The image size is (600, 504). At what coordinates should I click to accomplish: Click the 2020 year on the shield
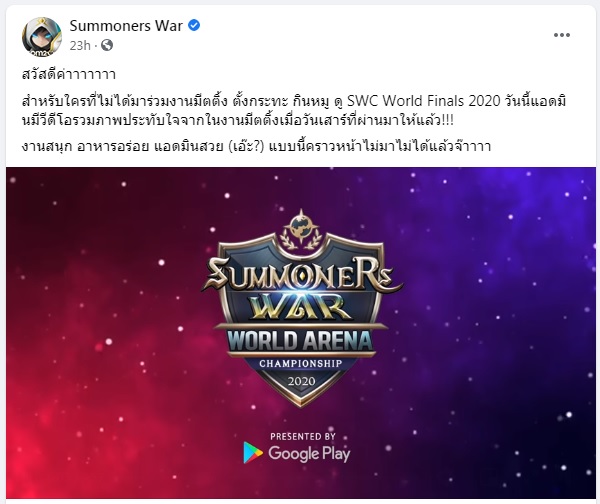tap(302, 382)
